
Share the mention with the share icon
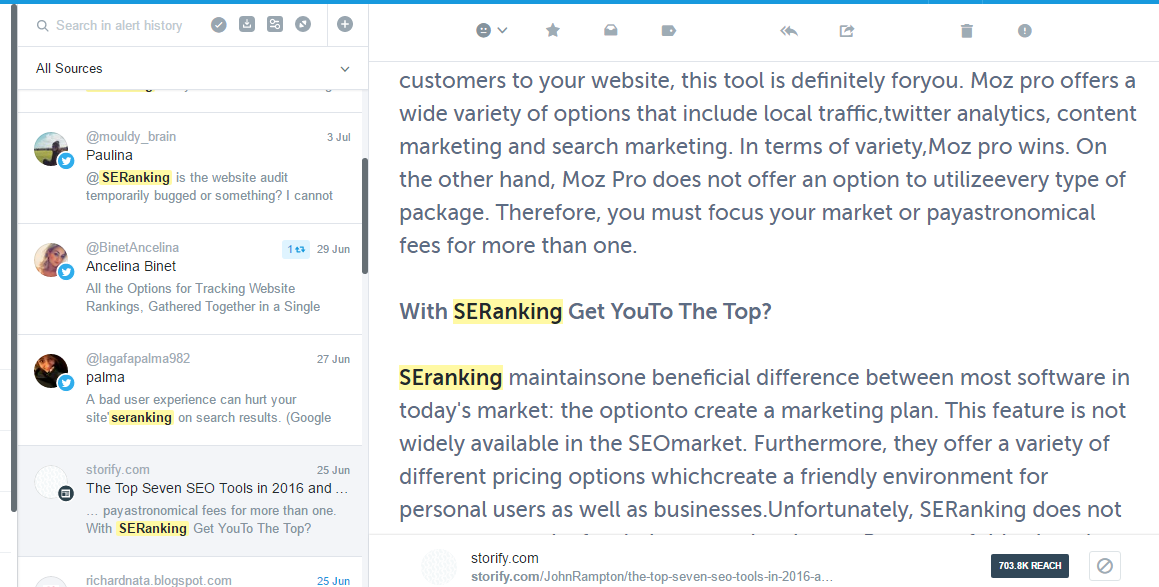[847, 31]
